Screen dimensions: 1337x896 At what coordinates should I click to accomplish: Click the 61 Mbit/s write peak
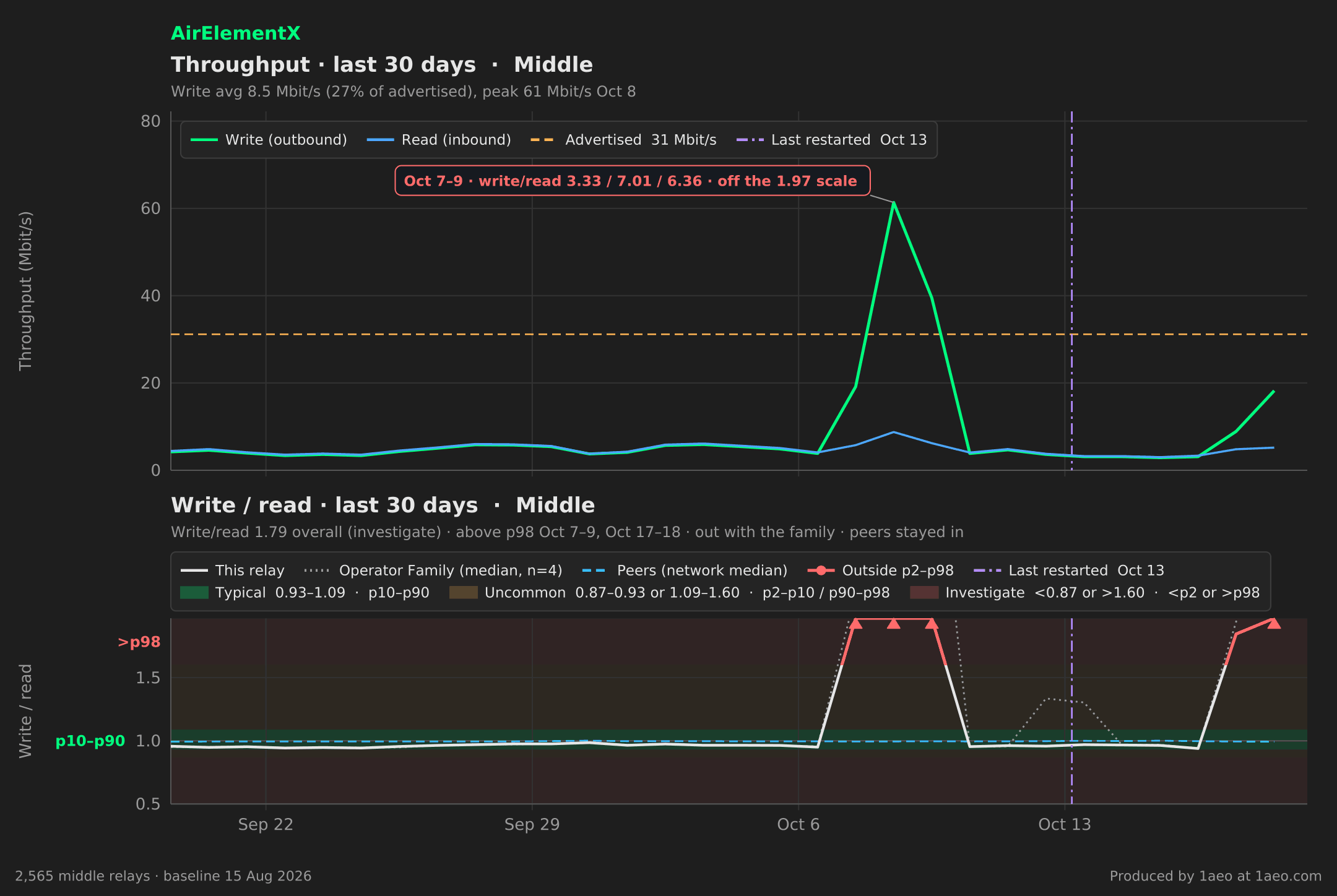893,202
